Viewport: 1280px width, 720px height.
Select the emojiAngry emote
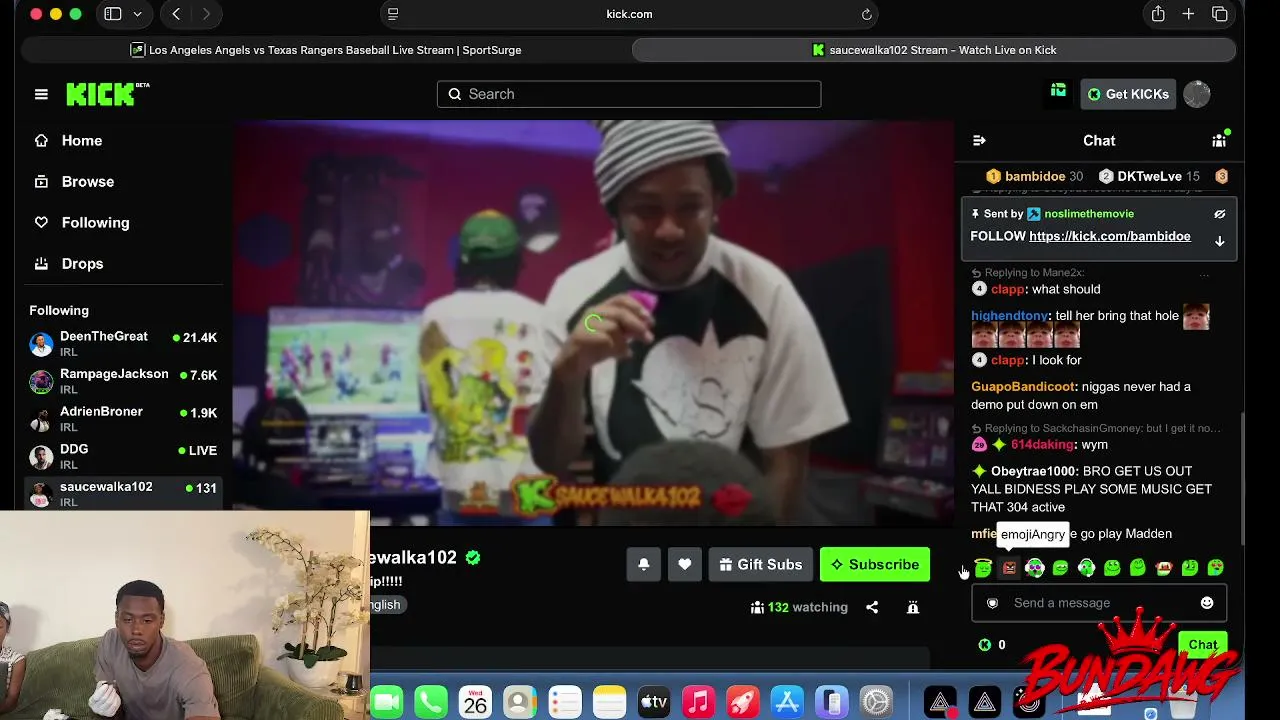click(x=1009, y=568)
